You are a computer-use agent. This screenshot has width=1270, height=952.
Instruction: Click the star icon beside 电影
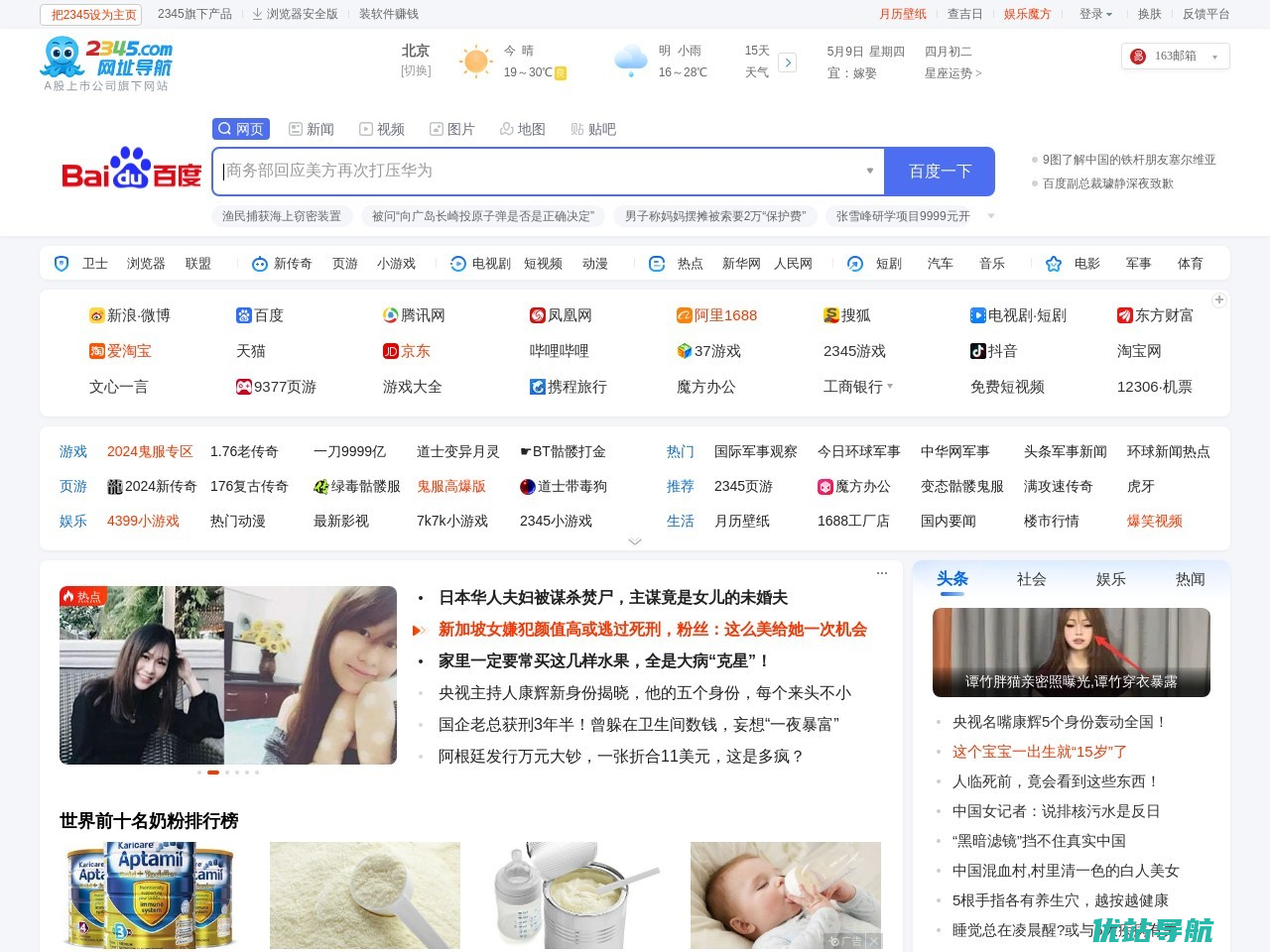(1054, 264)
